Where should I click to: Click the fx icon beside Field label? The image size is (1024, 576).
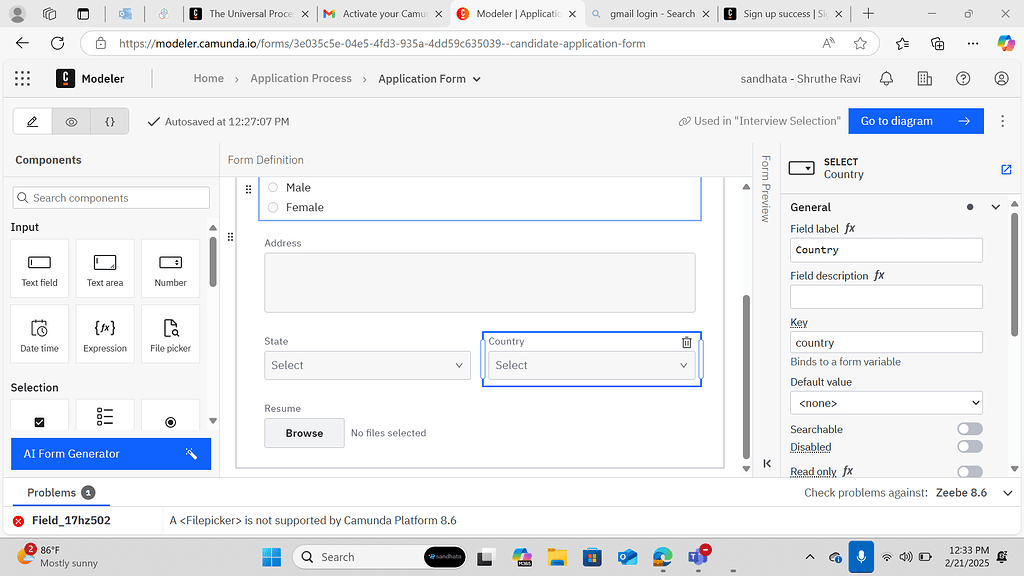coord(849,228)
